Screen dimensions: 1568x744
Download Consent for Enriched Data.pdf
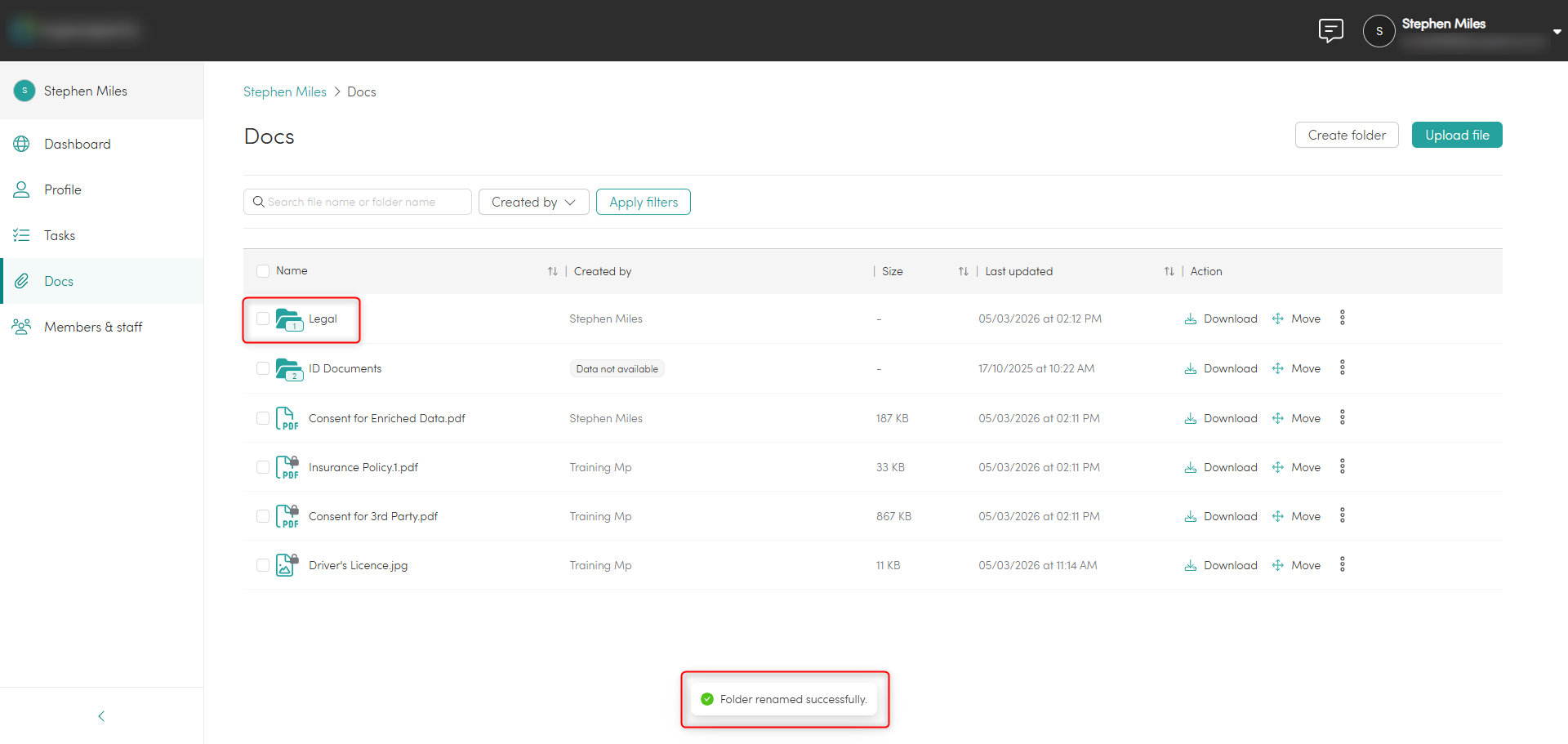pyautogui.click(x=1221, y=418)
